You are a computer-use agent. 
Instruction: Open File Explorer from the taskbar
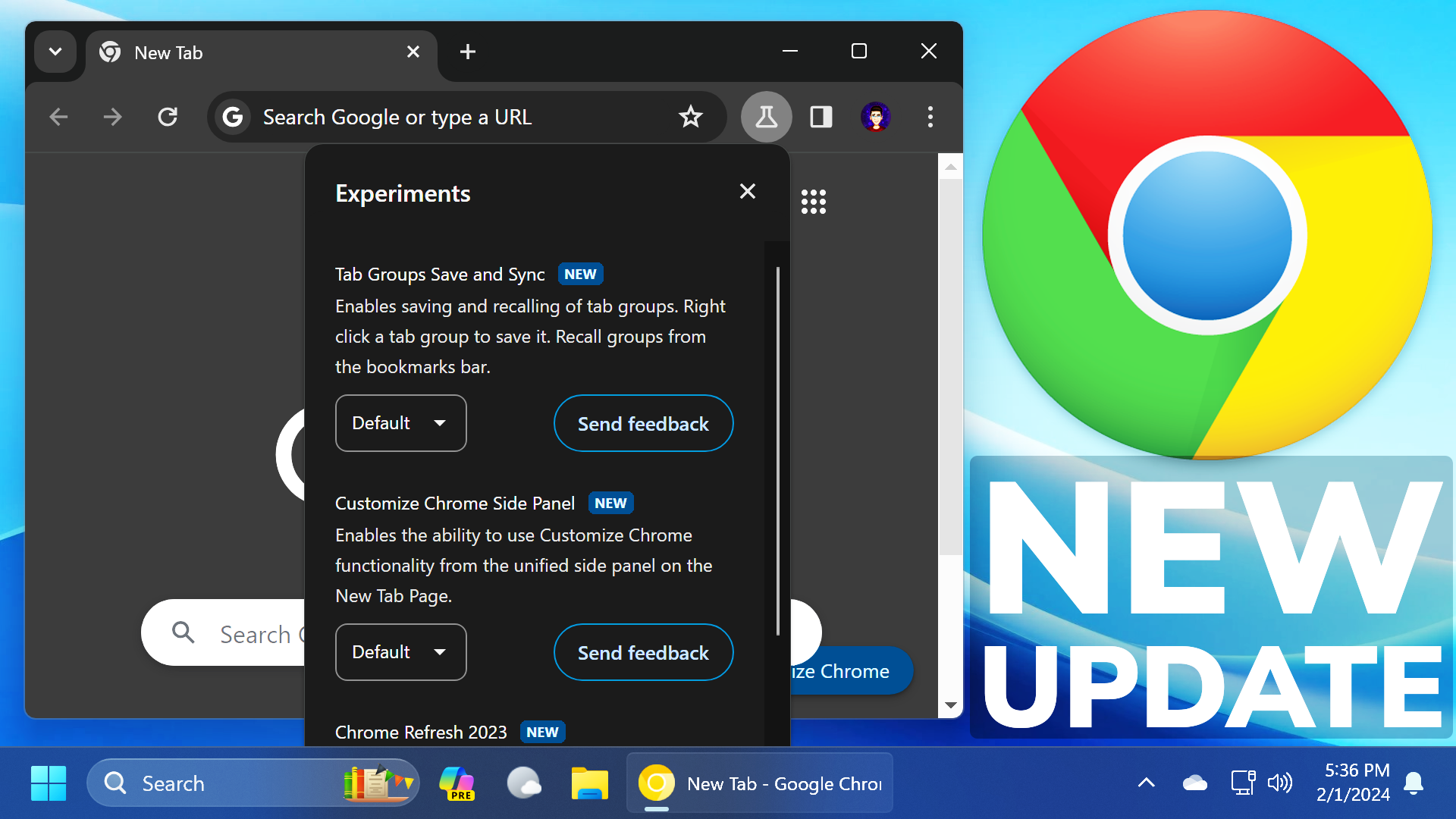click(x=589, y=783)
